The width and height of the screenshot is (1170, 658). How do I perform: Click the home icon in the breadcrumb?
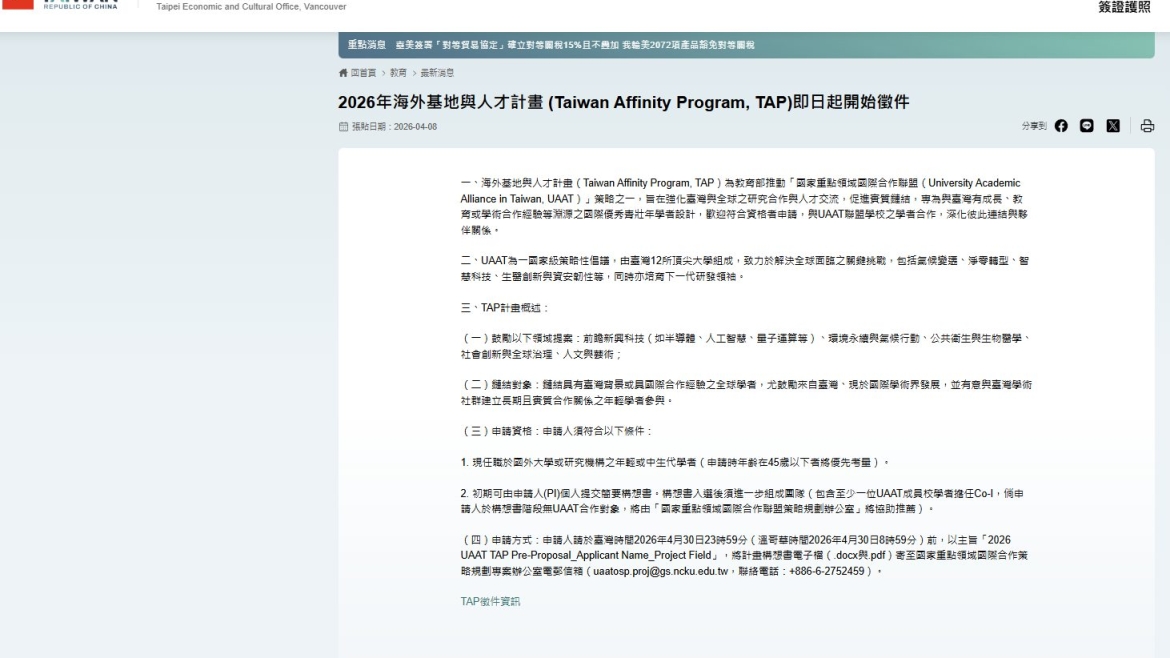[x=343, y=74]
